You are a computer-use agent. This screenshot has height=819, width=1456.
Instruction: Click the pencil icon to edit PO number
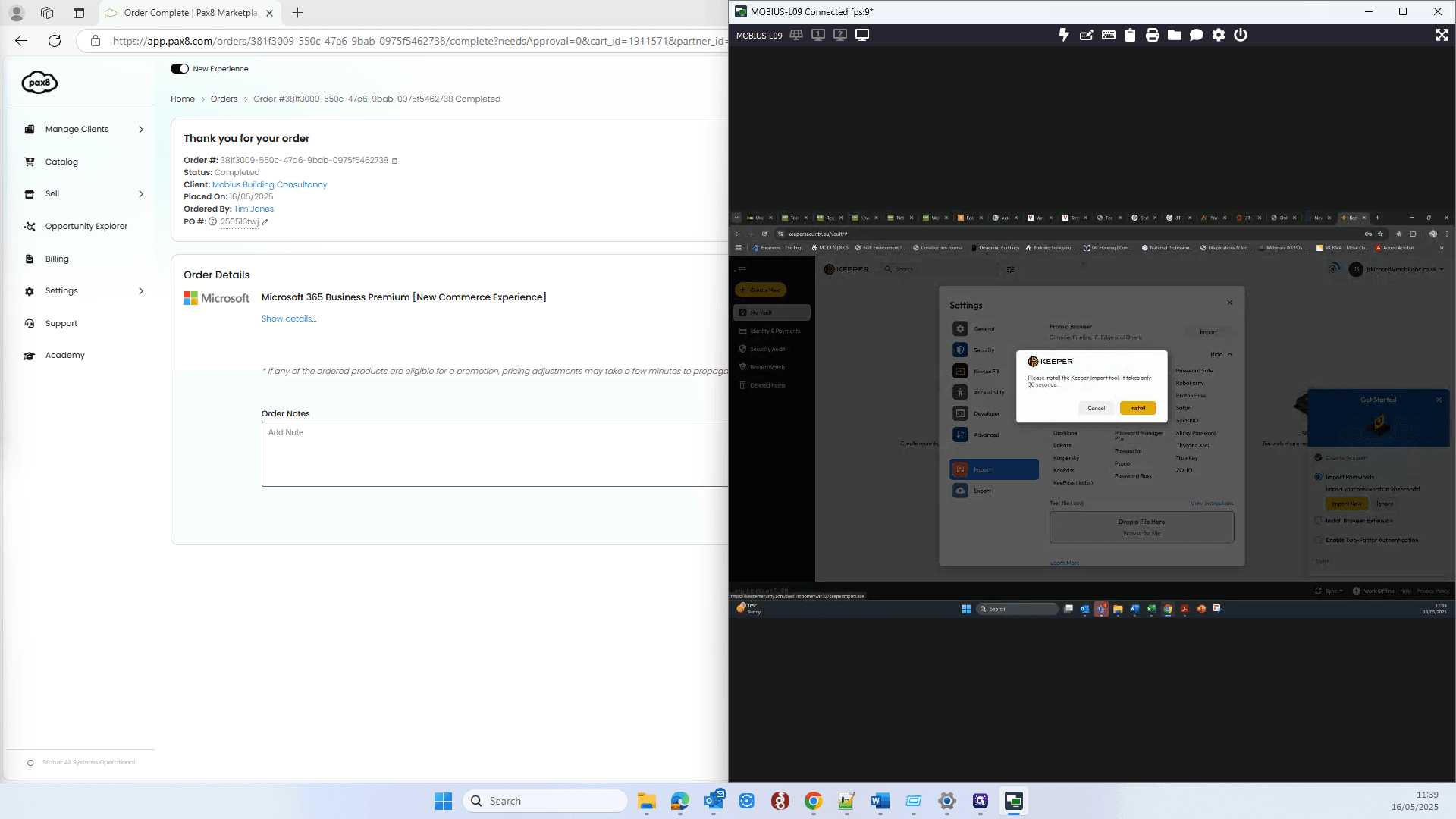click(265, 222)
